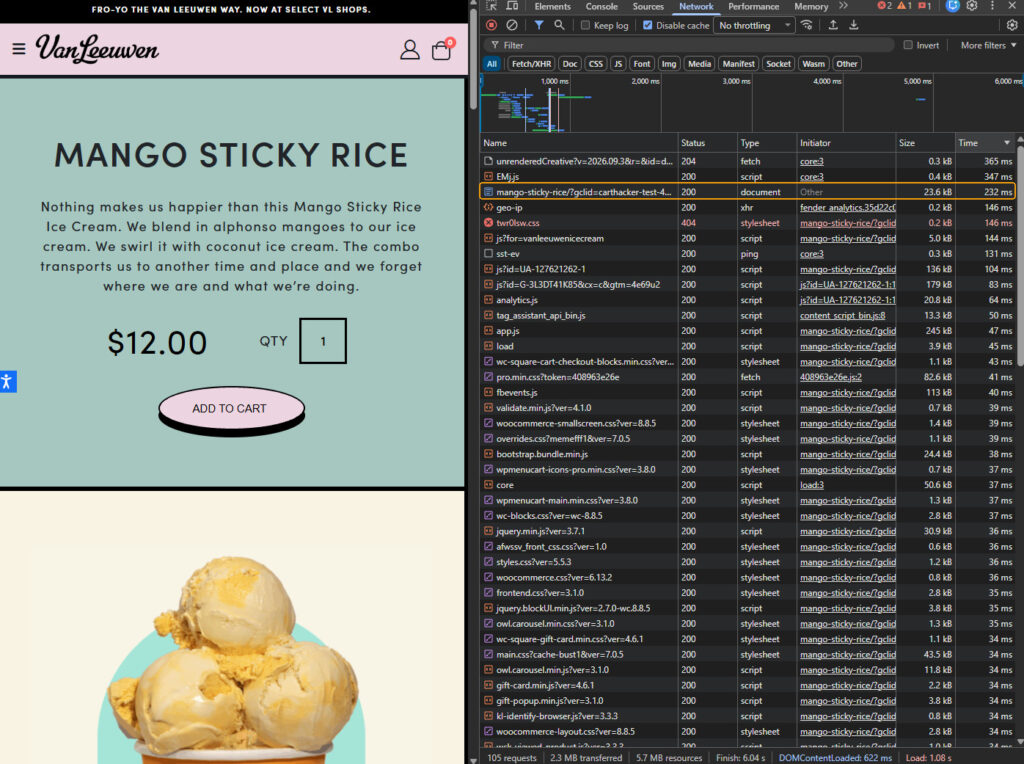Click the export HAR download icon
Viewport: 1024px width, 764px height.
click(x=854, y=25)
